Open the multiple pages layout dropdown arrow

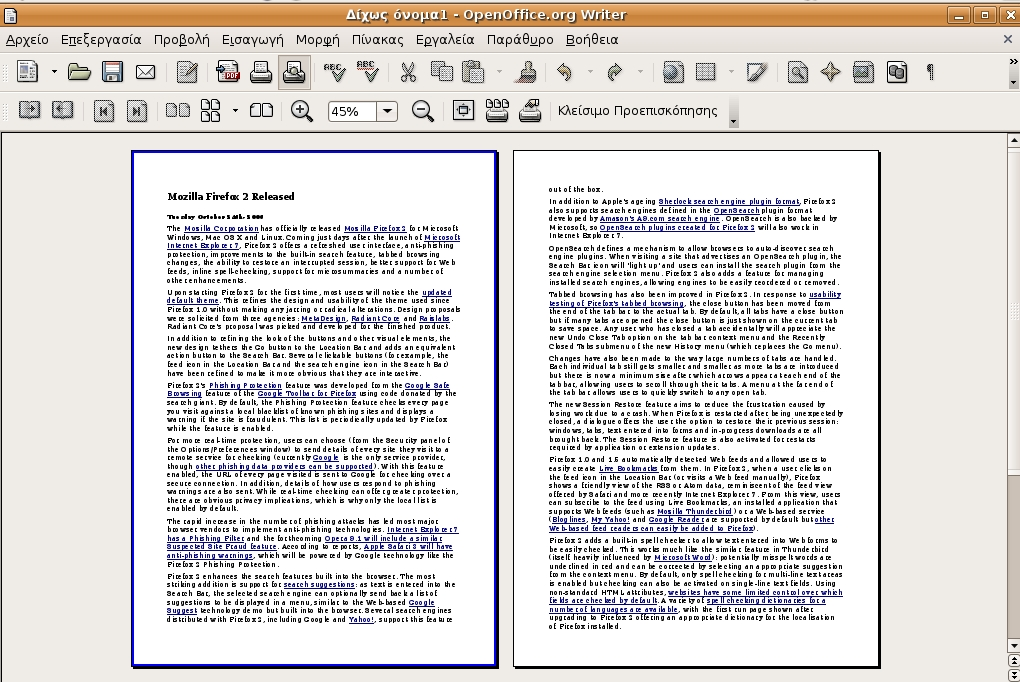235,111
